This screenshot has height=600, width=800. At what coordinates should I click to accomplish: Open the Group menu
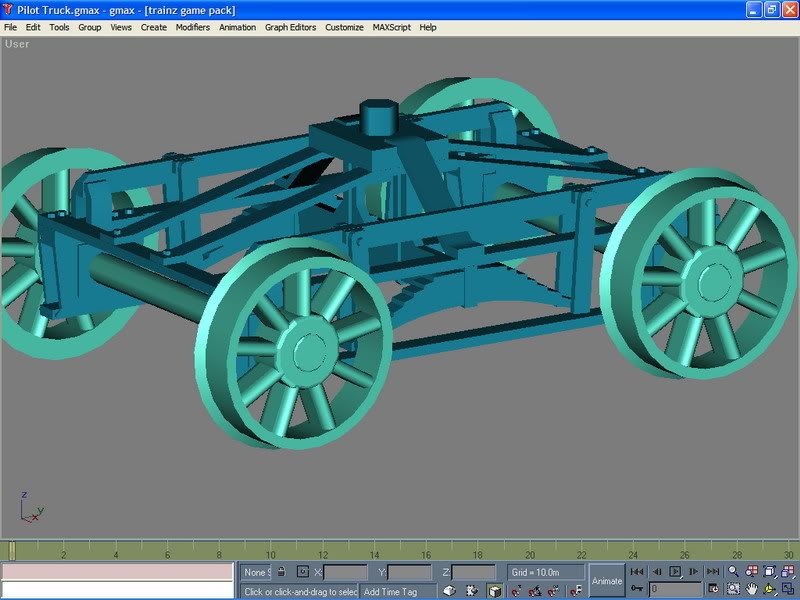click(90, 28)
